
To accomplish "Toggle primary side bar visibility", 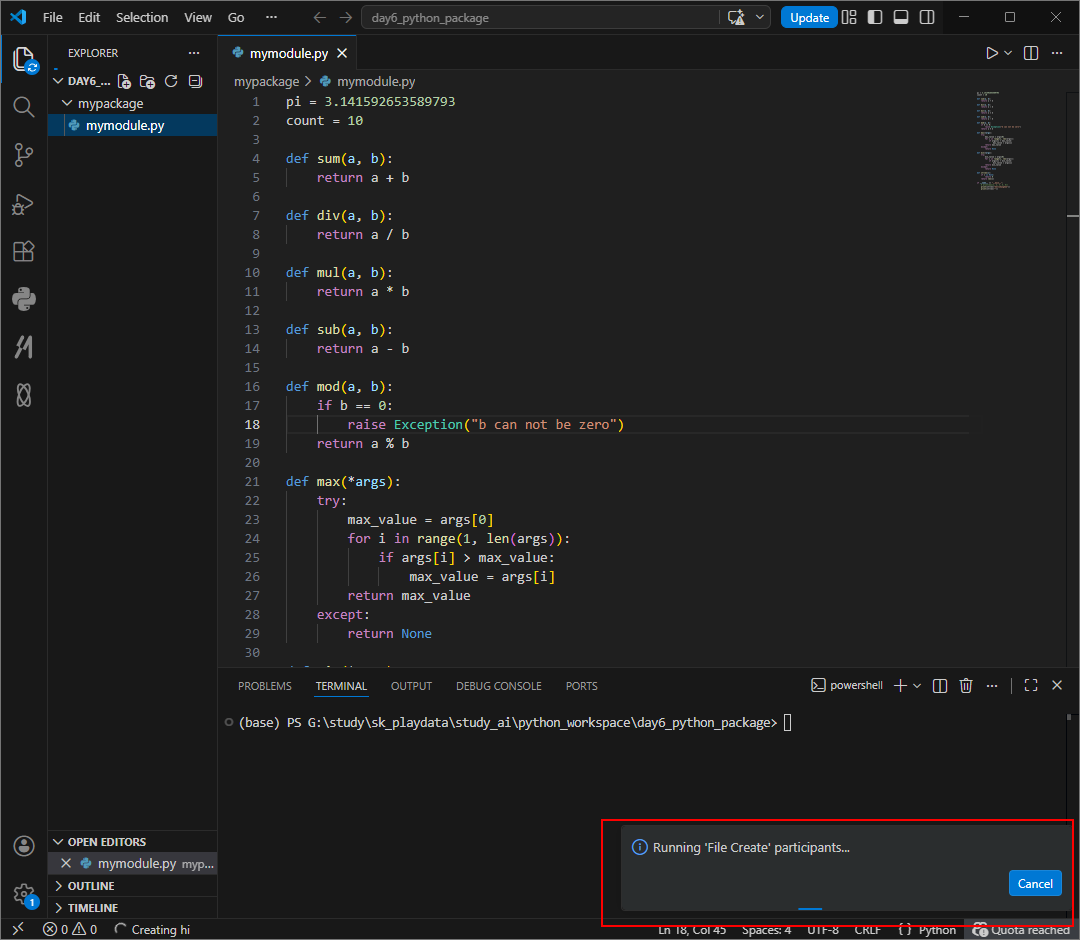I will coord(875,17).
